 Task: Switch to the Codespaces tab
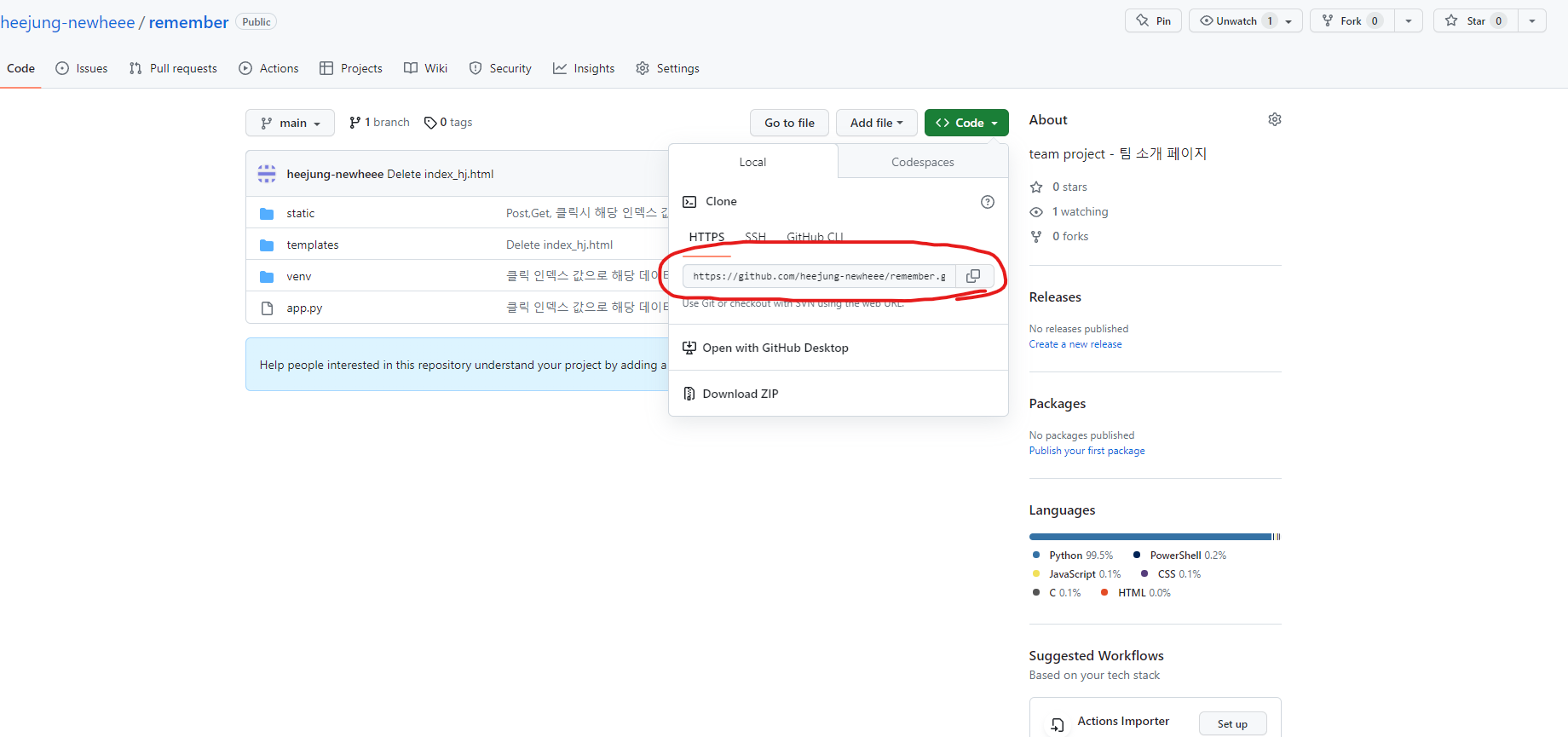coord(923,162)
